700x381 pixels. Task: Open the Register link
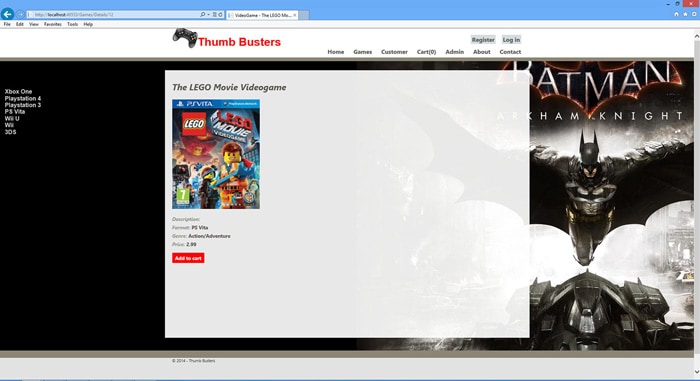[x=483, y=40]
